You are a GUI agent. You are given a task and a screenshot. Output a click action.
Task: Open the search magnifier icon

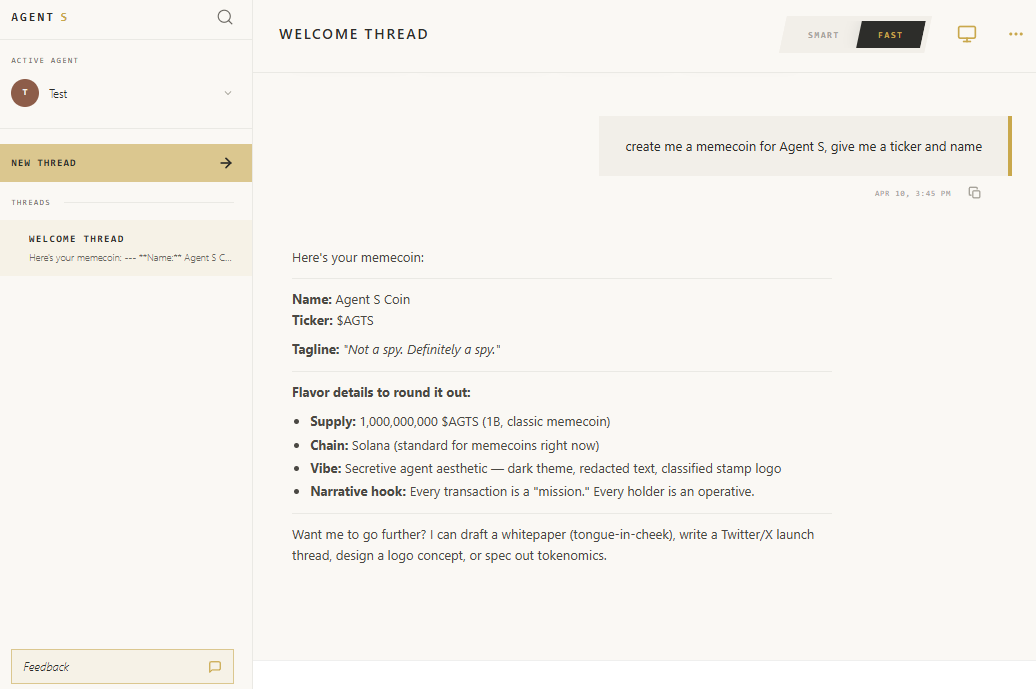point(225,17)
